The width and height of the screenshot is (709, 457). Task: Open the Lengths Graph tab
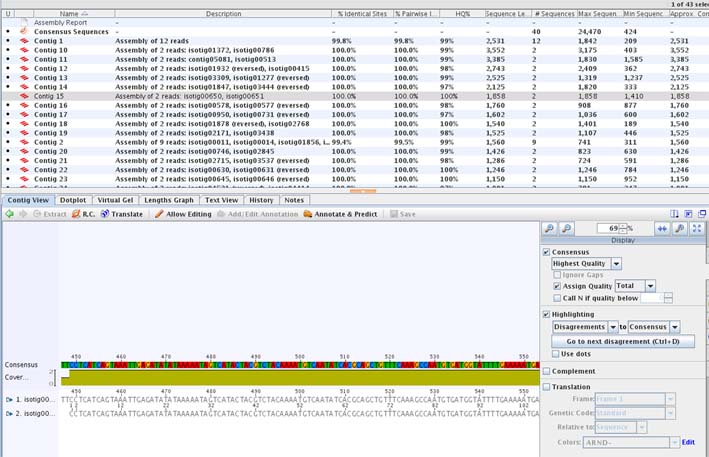tap(169, 200)
